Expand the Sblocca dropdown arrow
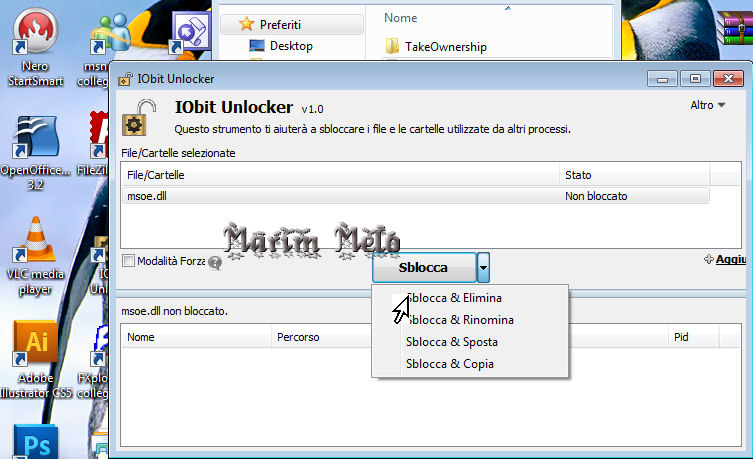Viewport: 753px width, 459px height. tap(483, 267)
